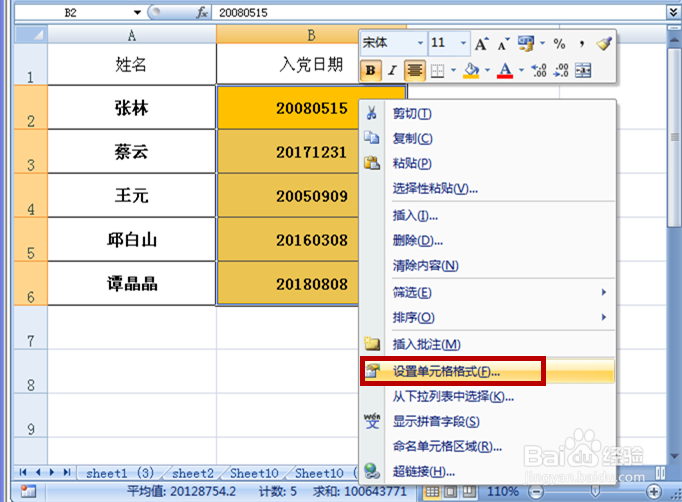Screen dimensions: 682x502
Task: Choose 命名单元格区域(R)... menu entry
Action: coord(487,446)
